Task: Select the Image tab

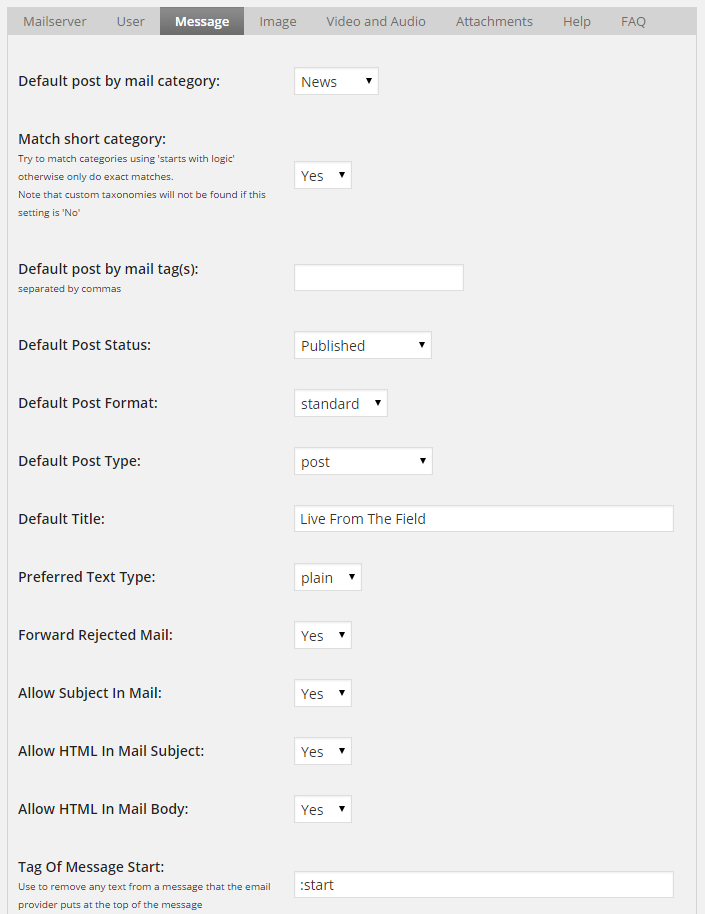Action: (277, 21)
